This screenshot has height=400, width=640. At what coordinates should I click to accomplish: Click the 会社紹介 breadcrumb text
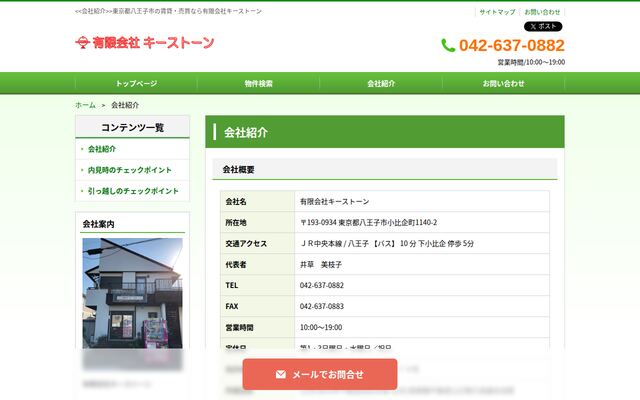125,105
